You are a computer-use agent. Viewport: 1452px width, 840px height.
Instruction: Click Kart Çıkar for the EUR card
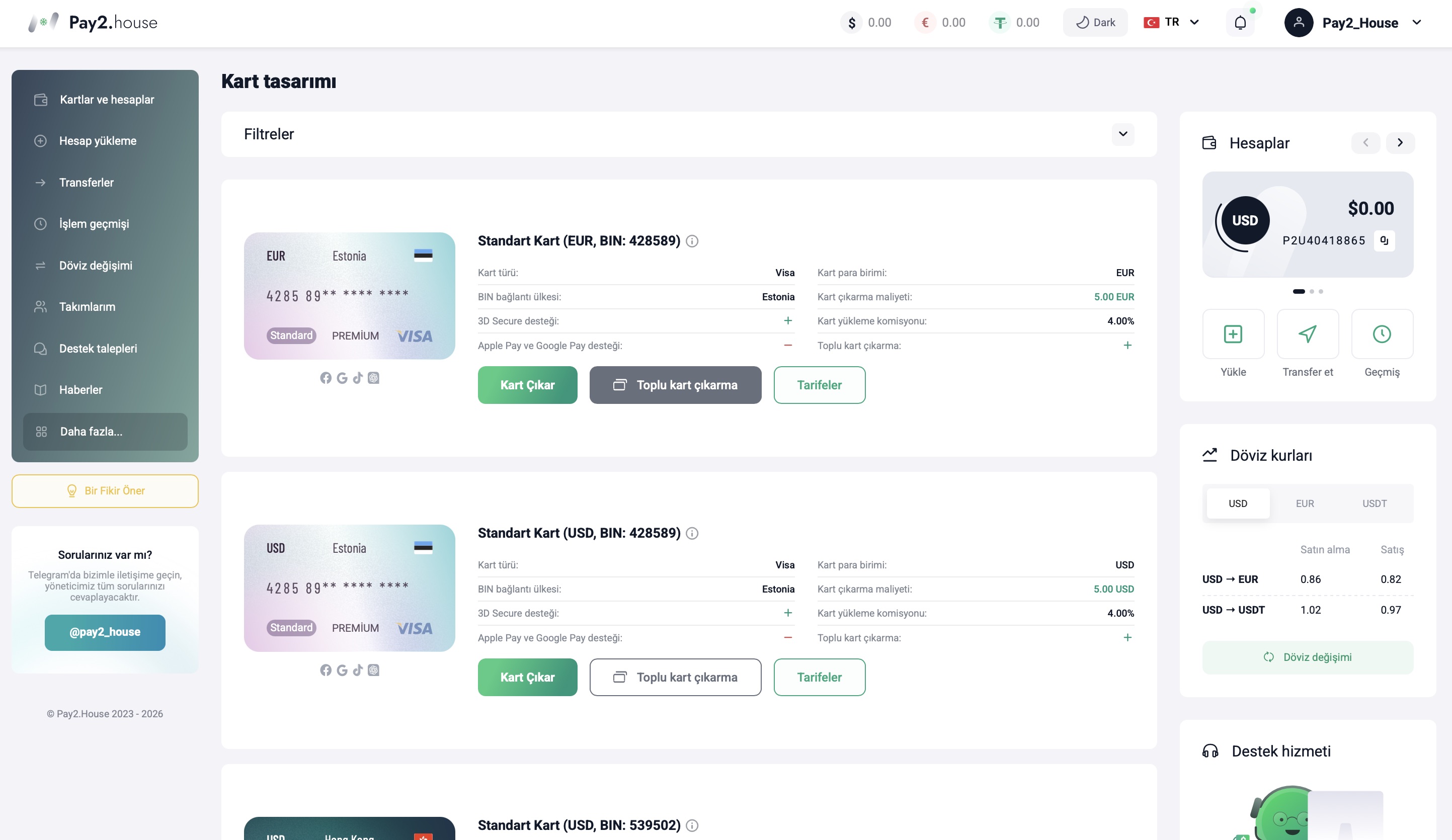click(527, 385)
